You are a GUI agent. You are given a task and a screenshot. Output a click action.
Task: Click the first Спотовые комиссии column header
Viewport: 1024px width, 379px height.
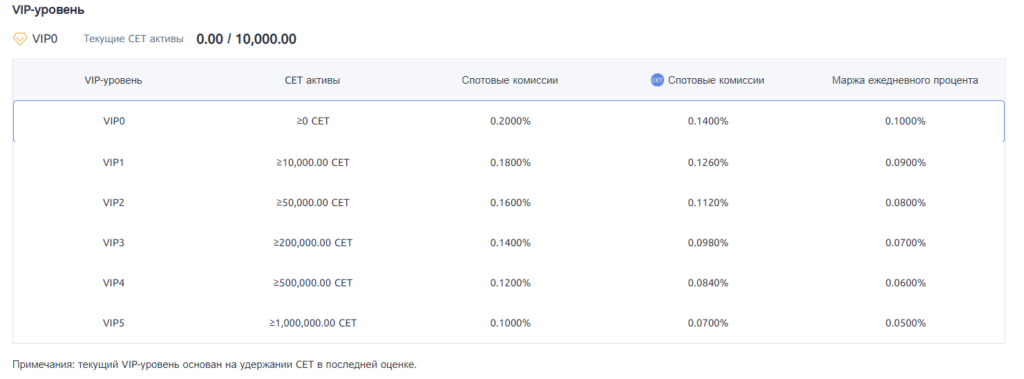coord(510,80)
